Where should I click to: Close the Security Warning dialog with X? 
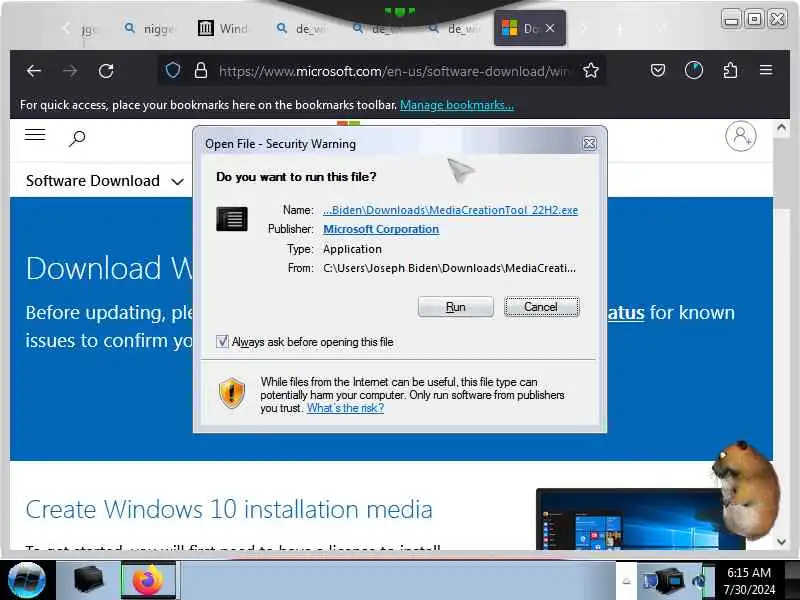pyautogui.click(x=589, y=144)
